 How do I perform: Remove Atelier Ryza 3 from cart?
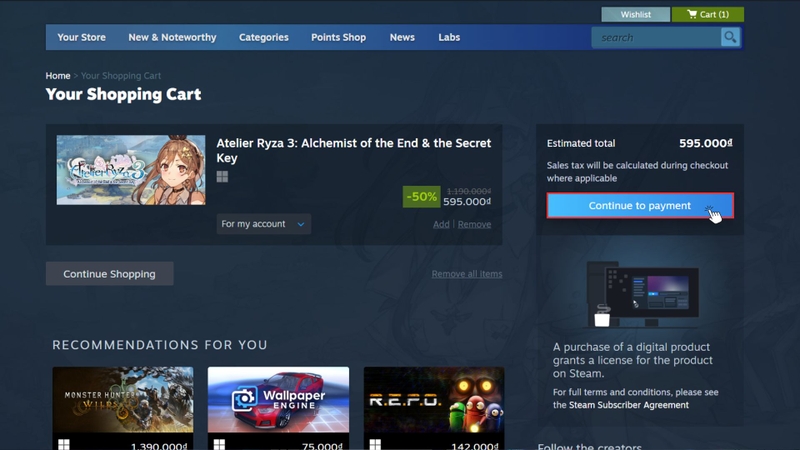pyautogui.click(x=474, y=224)
